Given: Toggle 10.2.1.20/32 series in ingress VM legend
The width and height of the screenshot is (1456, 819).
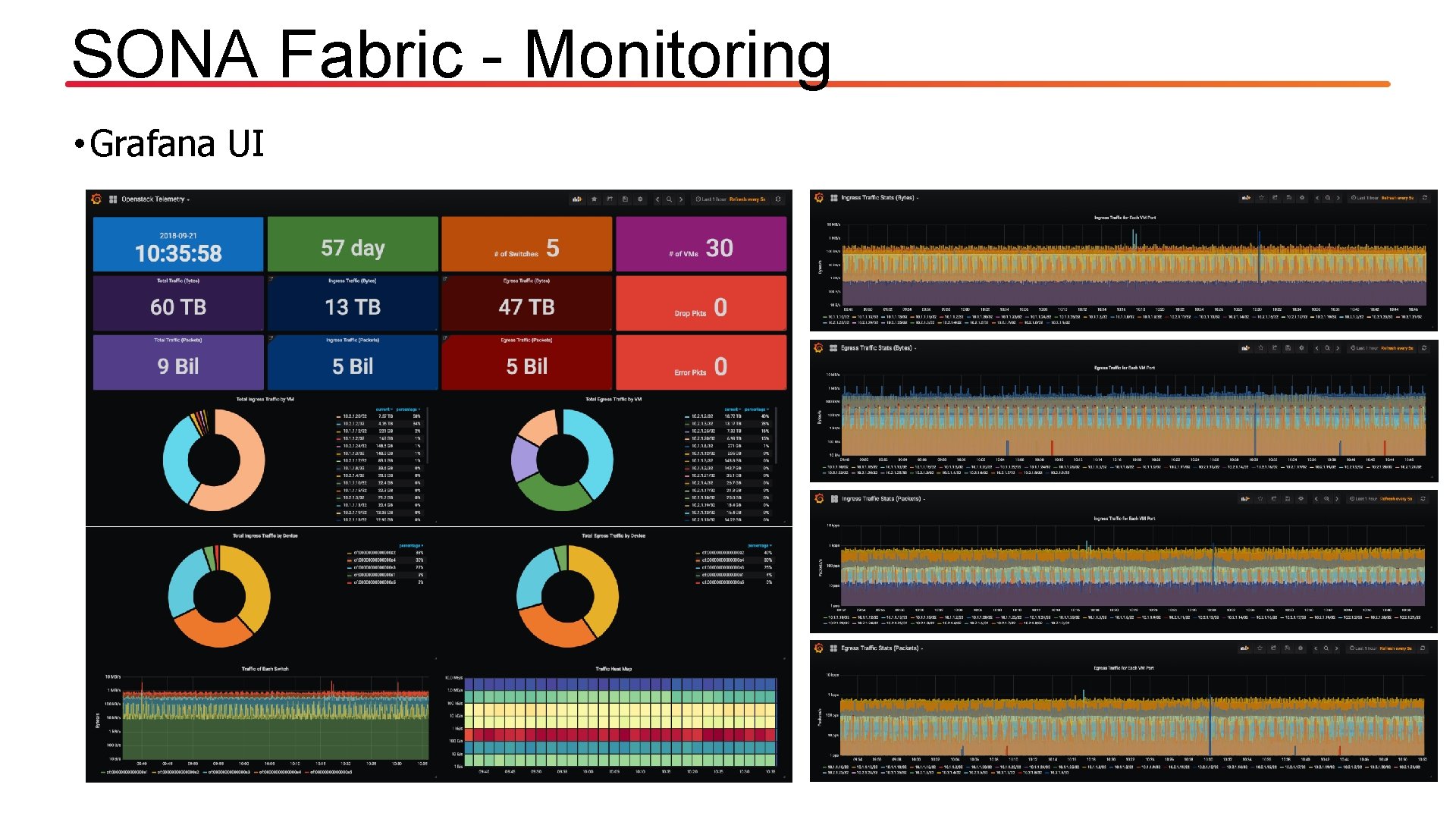Looking at the screenshot, I should click(x=354, y=416).
